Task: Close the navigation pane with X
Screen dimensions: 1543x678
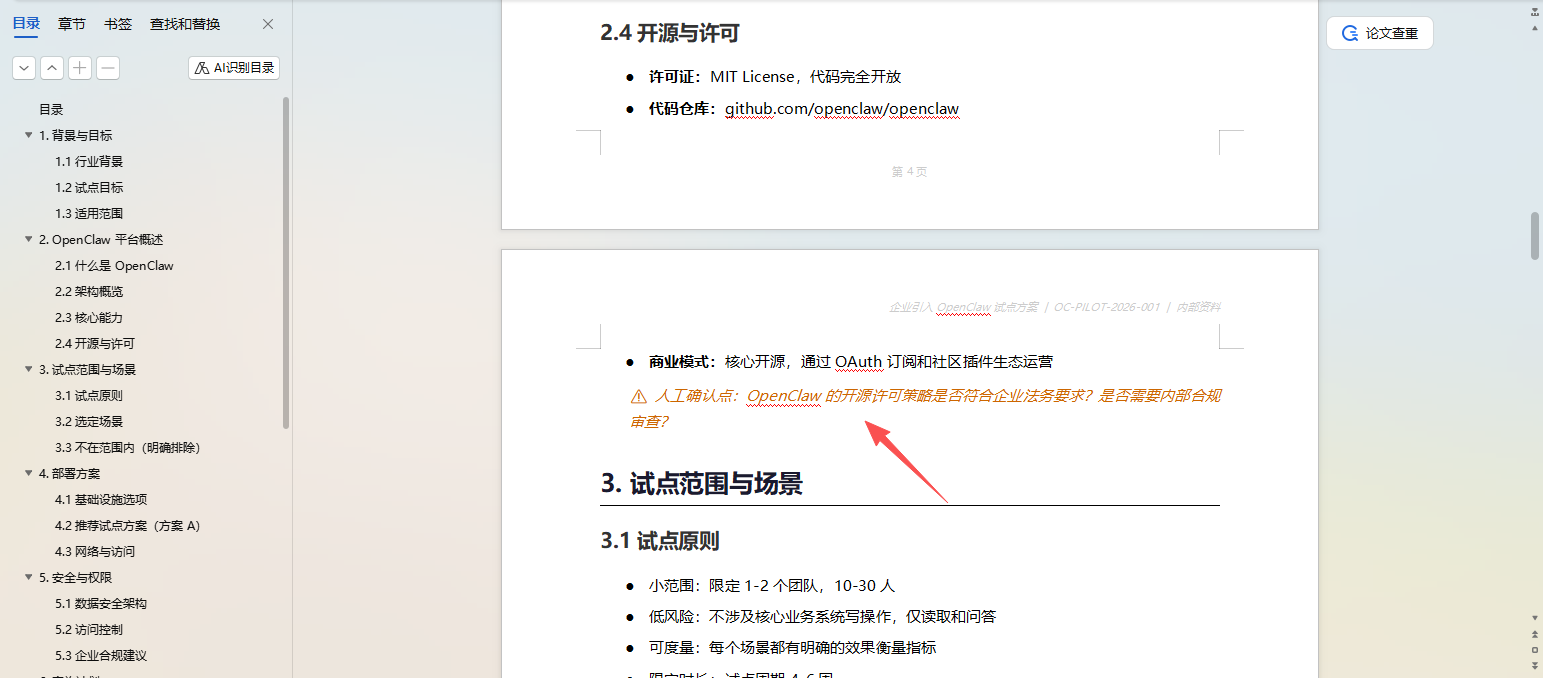Action: pos(267,24)
